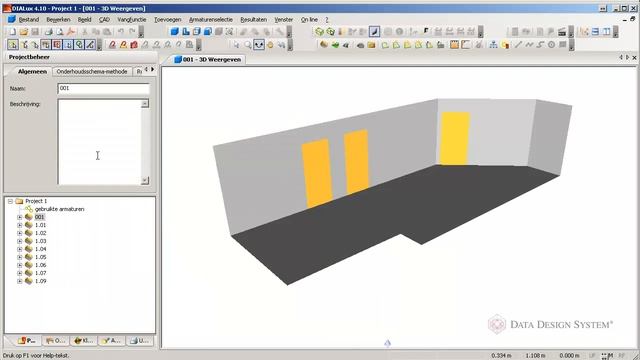Viewport: 640px width, 360px height.
Task: Click the Open folder toolbar icon
Action: click(24, 32)
